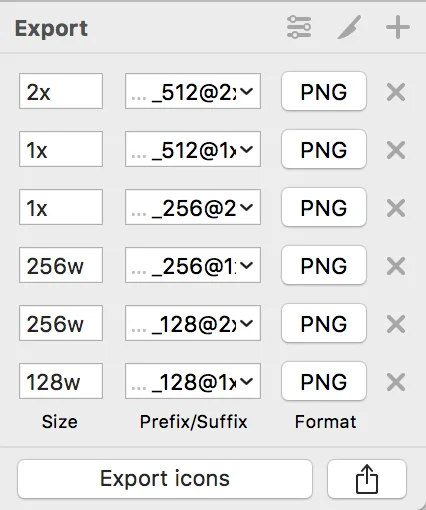Edit 1x size field for _512@1x
Viewport: 426px width, 510px height.
point(61,149)
